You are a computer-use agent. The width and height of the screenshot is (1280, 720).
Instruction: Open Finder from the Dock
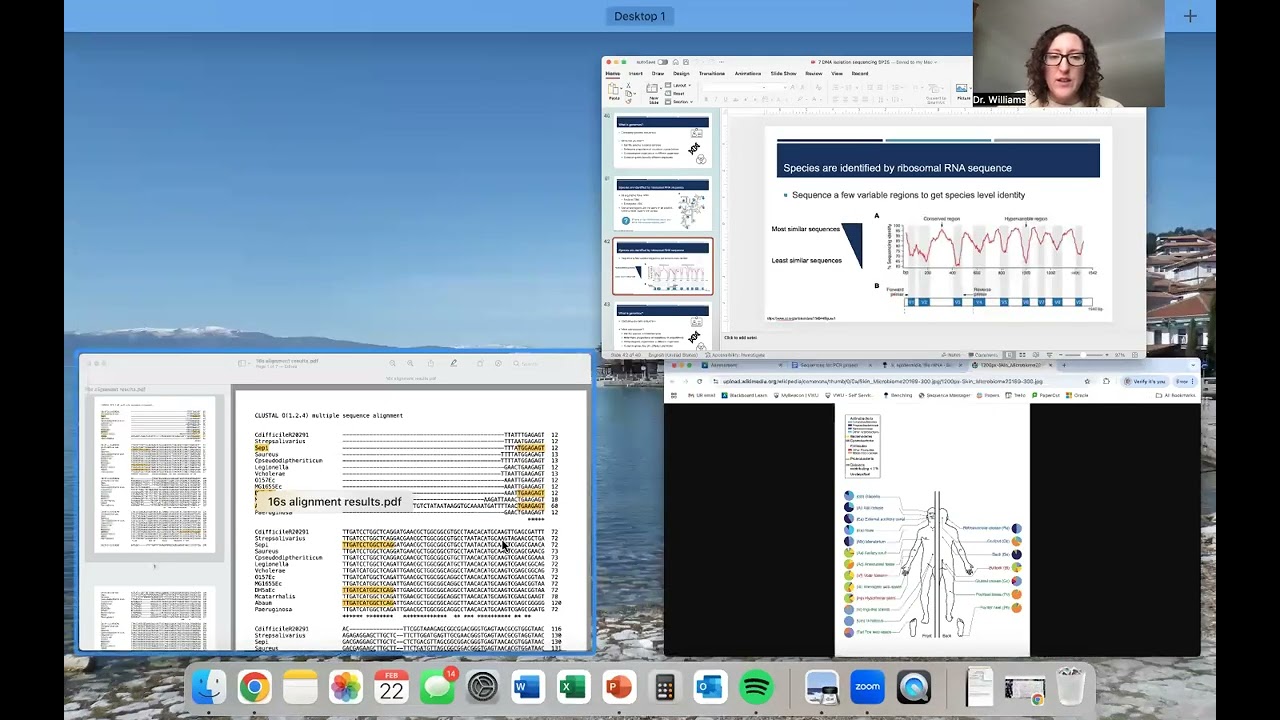pos(208,687)
